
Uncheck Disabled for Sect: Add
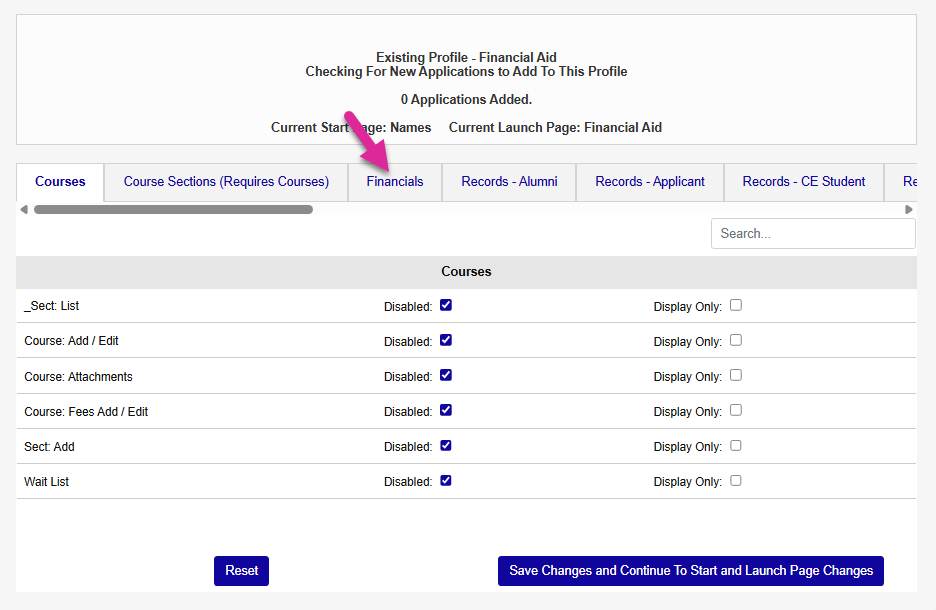pos(446,445)
